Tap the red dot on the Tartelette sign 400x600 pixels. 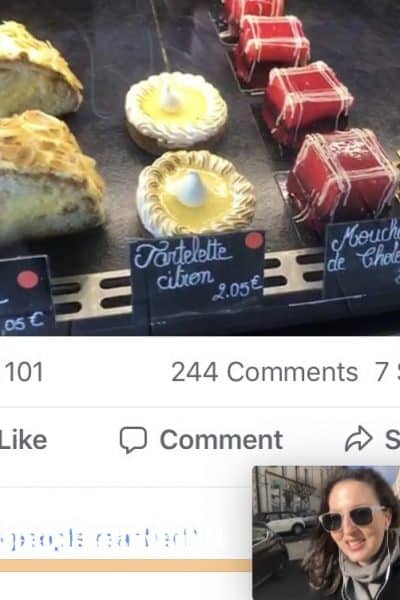point(254,241)
